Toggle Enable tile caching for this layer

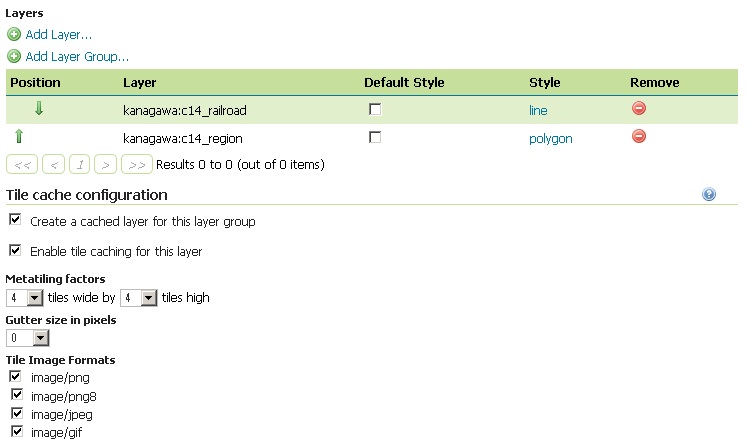(15, 250)
